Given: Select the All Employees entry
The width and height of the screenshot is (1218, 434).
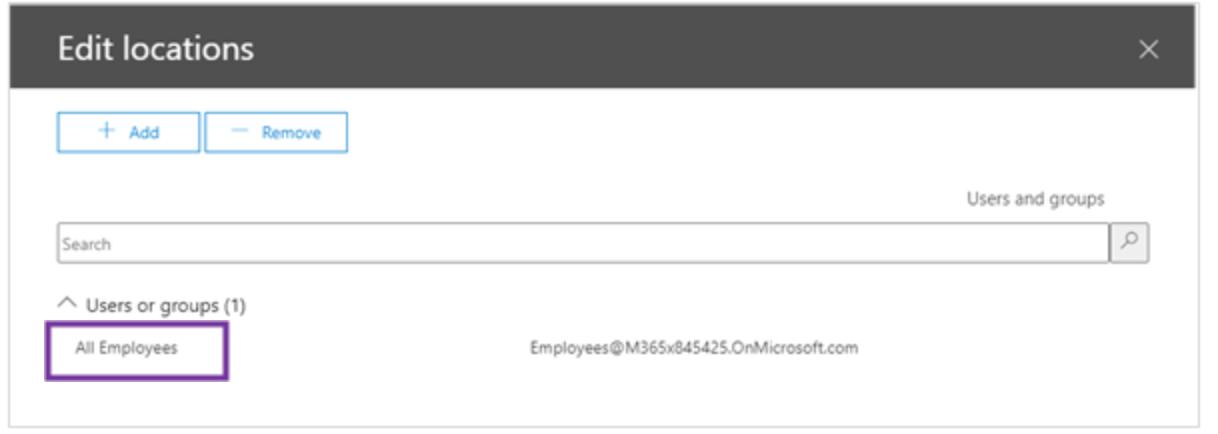Looking at the screenshot, I should [126, 348].
